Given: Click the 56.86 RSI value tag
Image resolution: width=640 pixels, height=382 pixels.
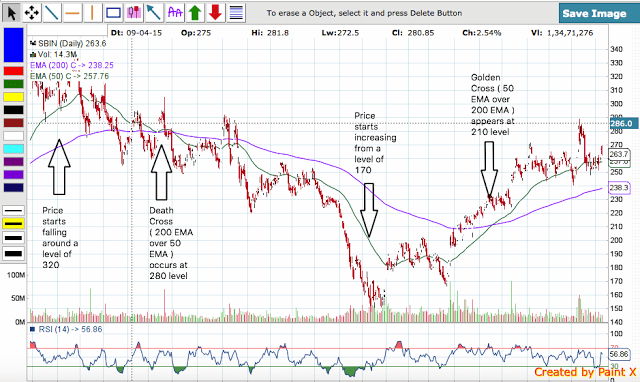Looking at the screenshot, I should click(619, 354).
